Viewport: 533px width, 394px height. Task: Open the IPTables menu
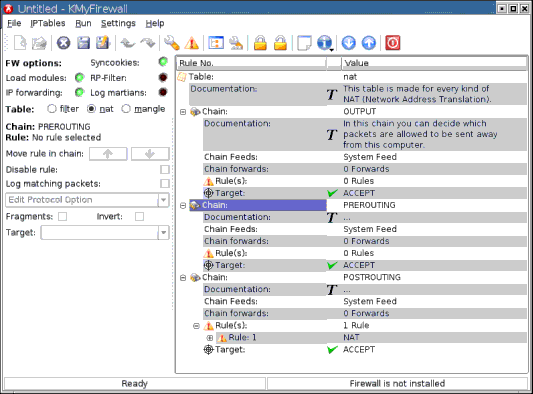(48, 23)
